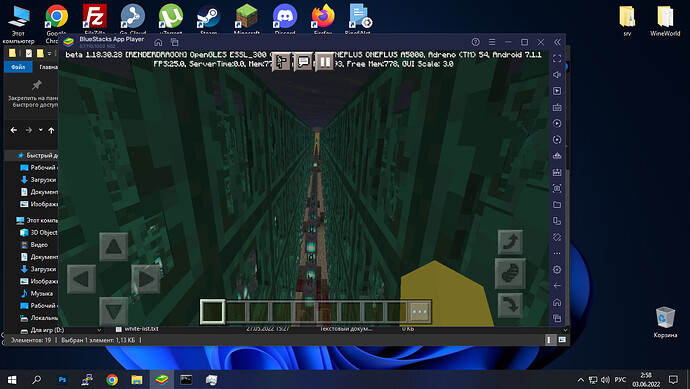Click the Android back arrow in BlueStacks sidebar
The image size is (690, 389).
557,286
